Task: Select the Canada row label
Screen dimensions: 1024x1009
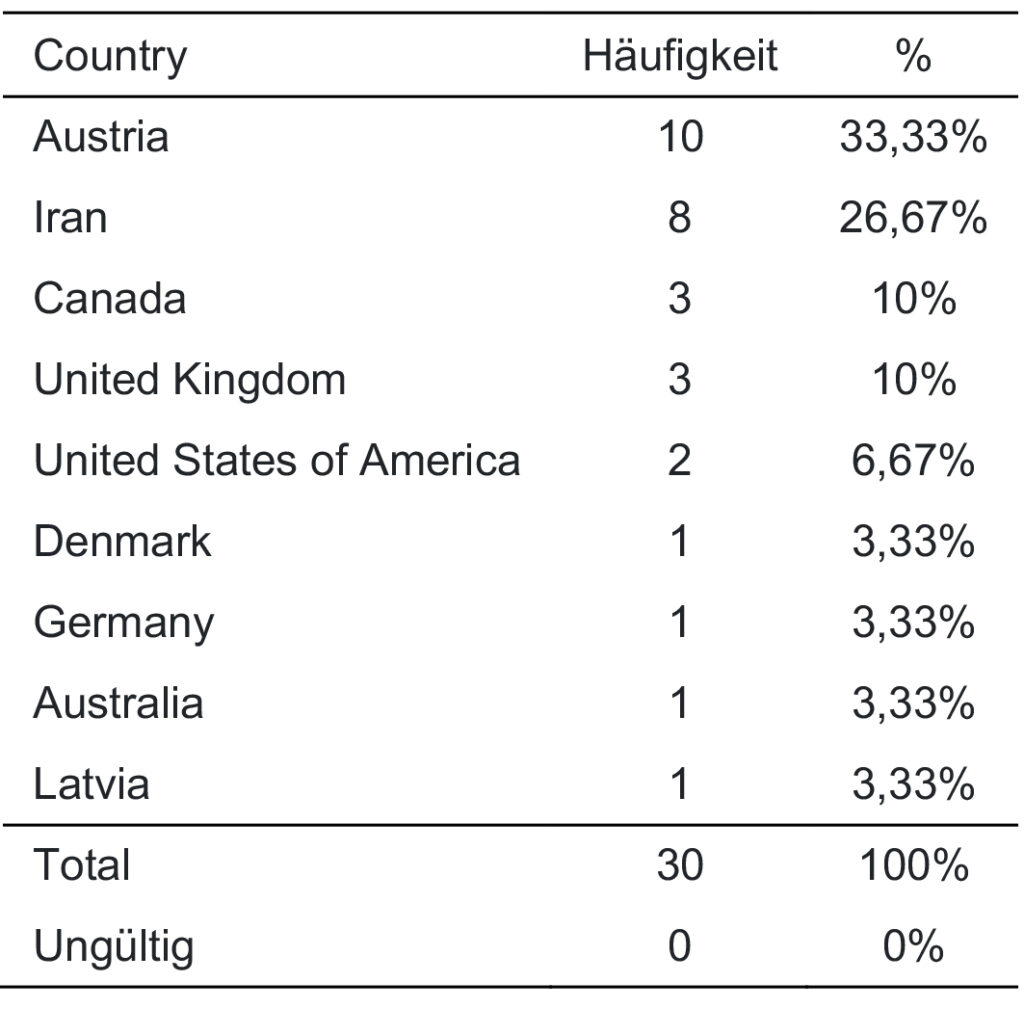Action: 110,298
